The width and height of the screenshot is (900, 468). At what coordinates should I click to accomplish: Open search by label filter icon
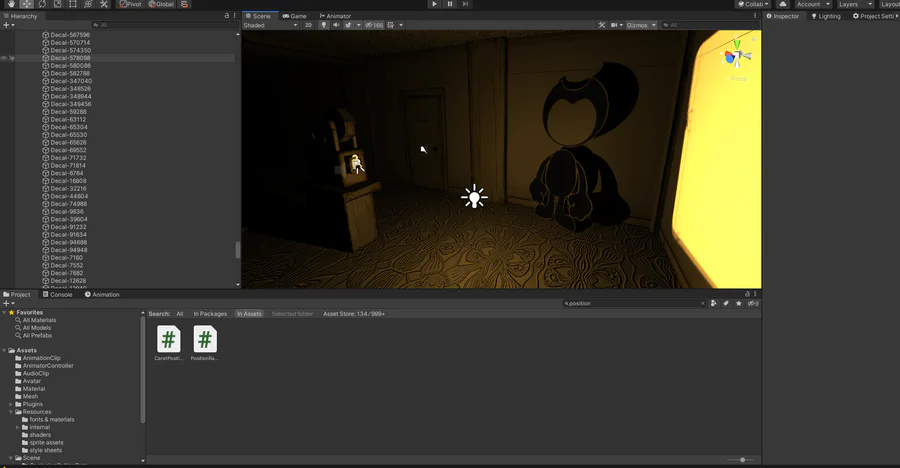pos(726,303)
